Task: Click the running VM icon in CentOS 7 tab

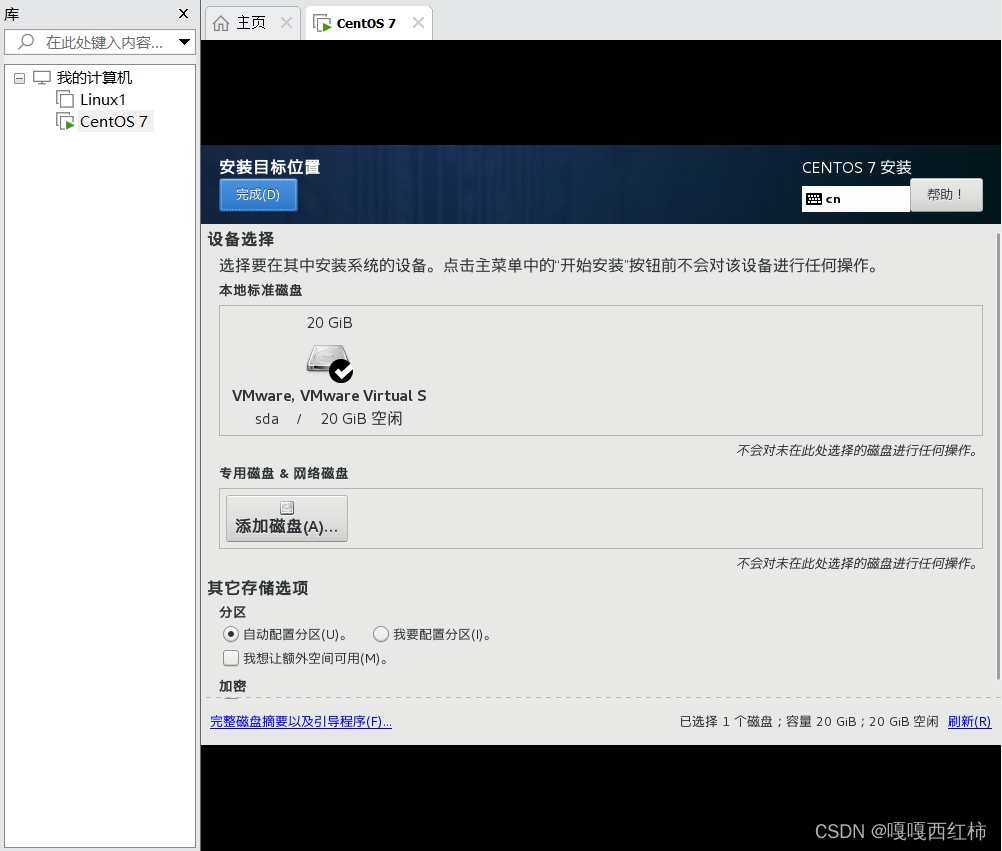Action: pyautogui.click(x=322, y=23)
